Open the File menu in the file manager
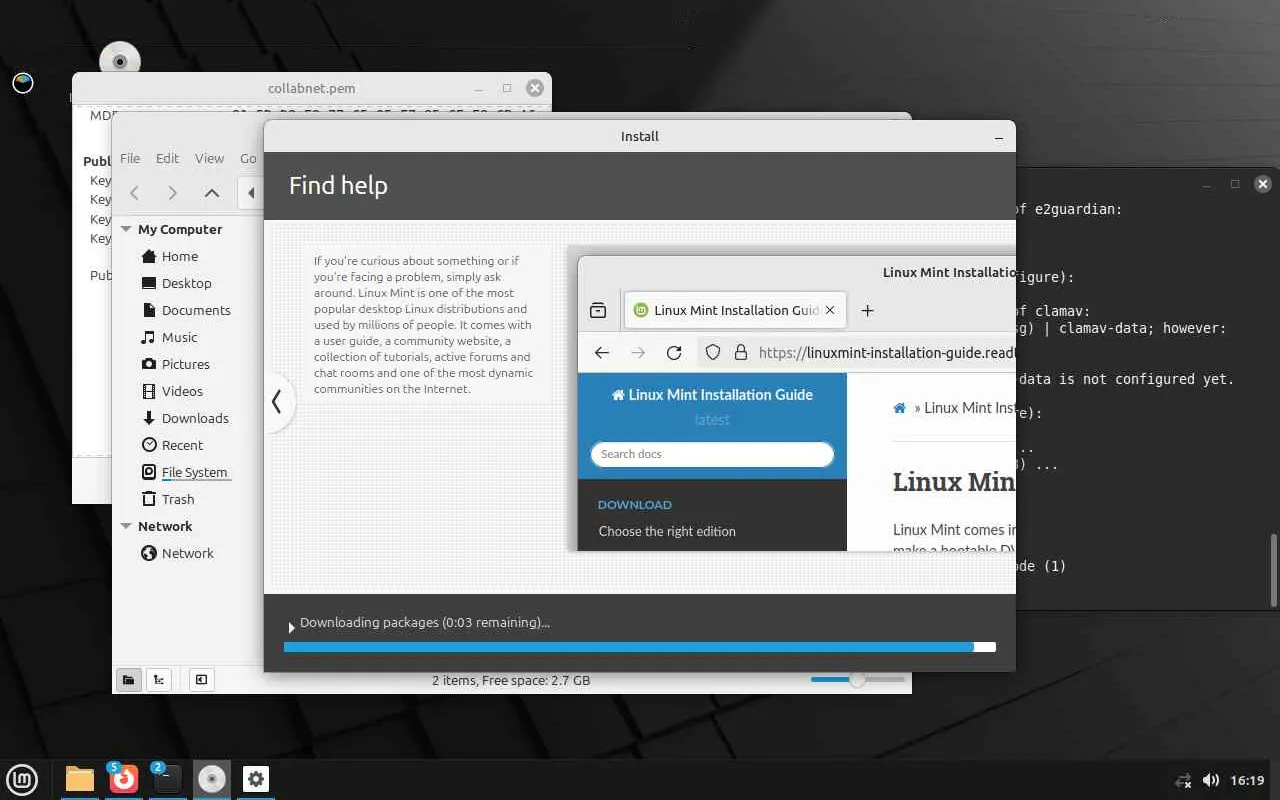Image resolution: width=1280 pixels, height=800 pixels. pos(130,158)
